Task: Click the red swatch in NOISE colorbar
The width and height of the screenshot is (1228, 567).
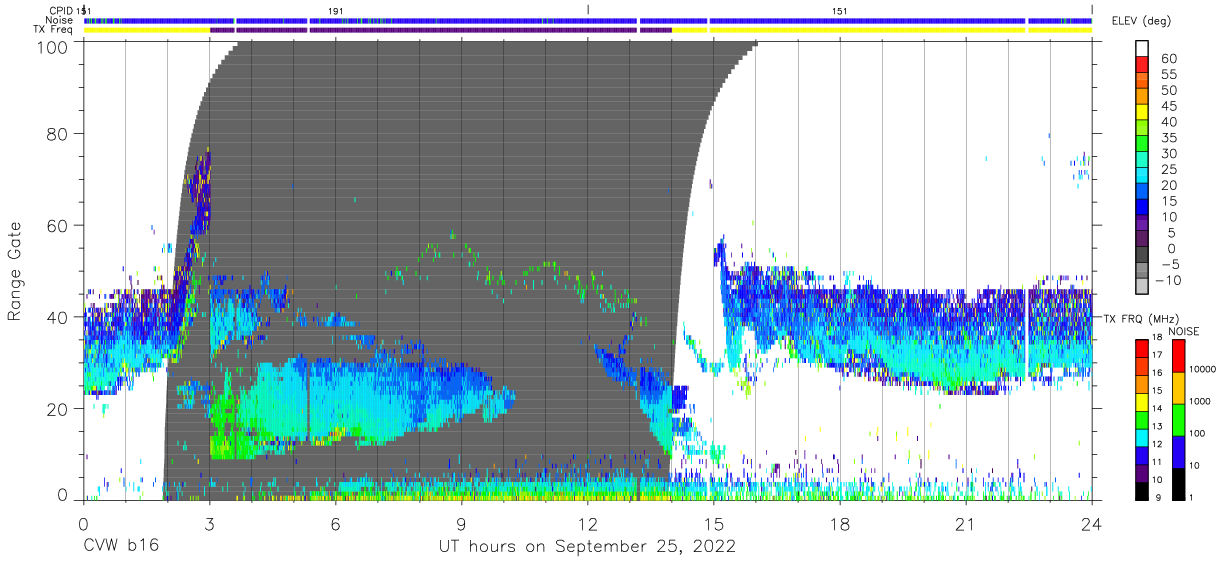Action: 1179,356
